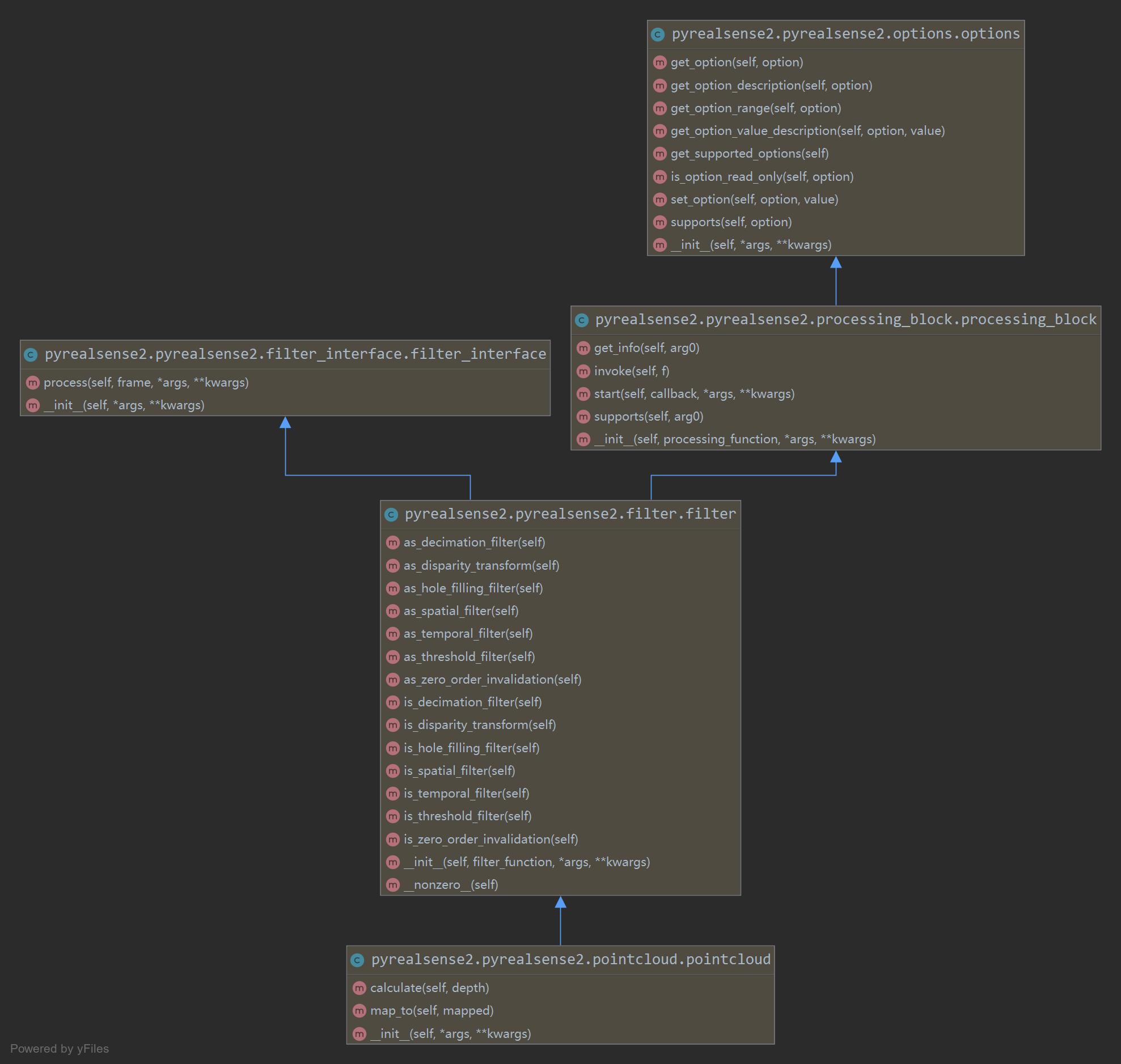Image resolution: width=1121 pixels, height=1064 pixels.
Task: Click the as_hole_filling_filter(self) method
Action: pos(473,589)
